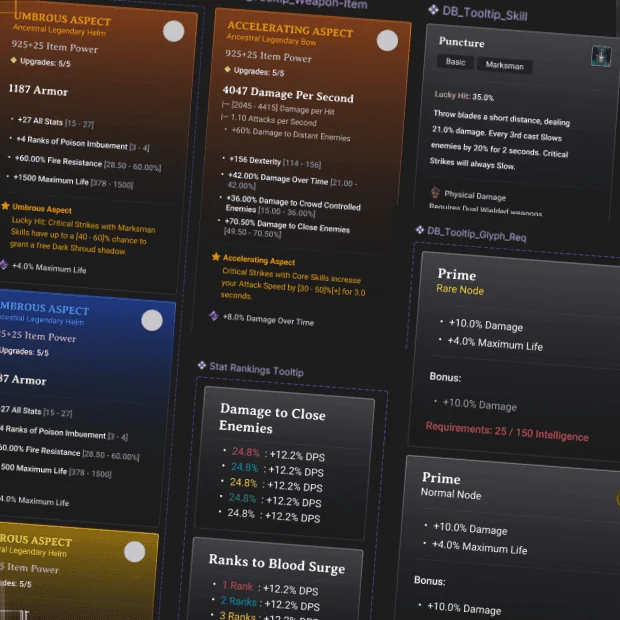Click the 1187 Armor text

pos(38,90)
